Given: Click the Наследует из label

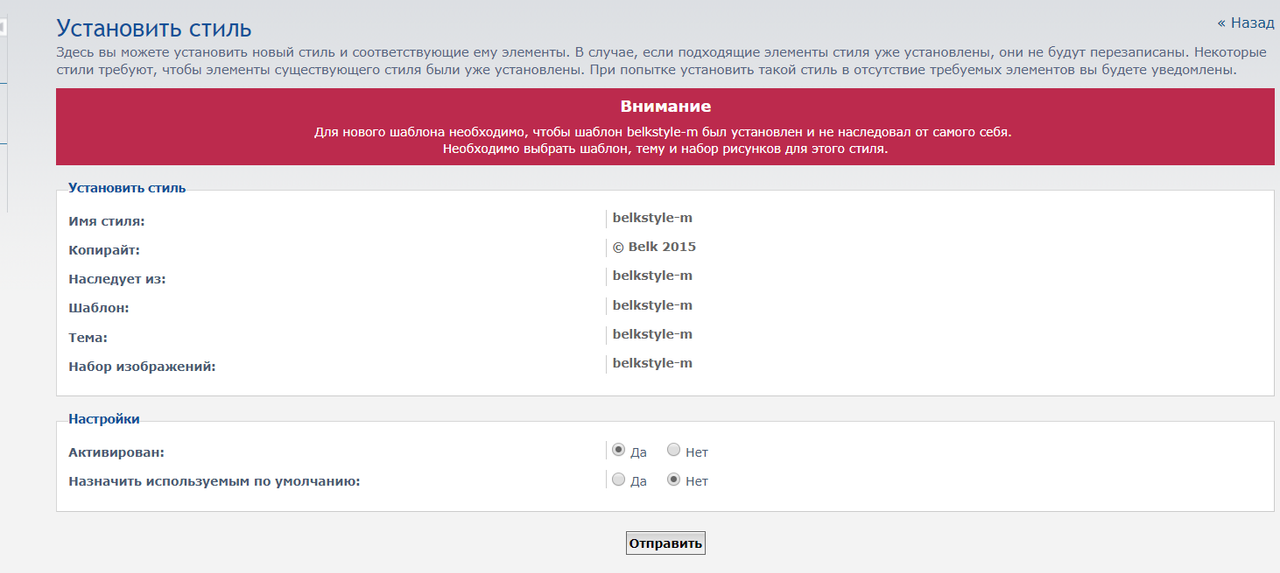Looking at the screenshot, I should pos(117,279).
